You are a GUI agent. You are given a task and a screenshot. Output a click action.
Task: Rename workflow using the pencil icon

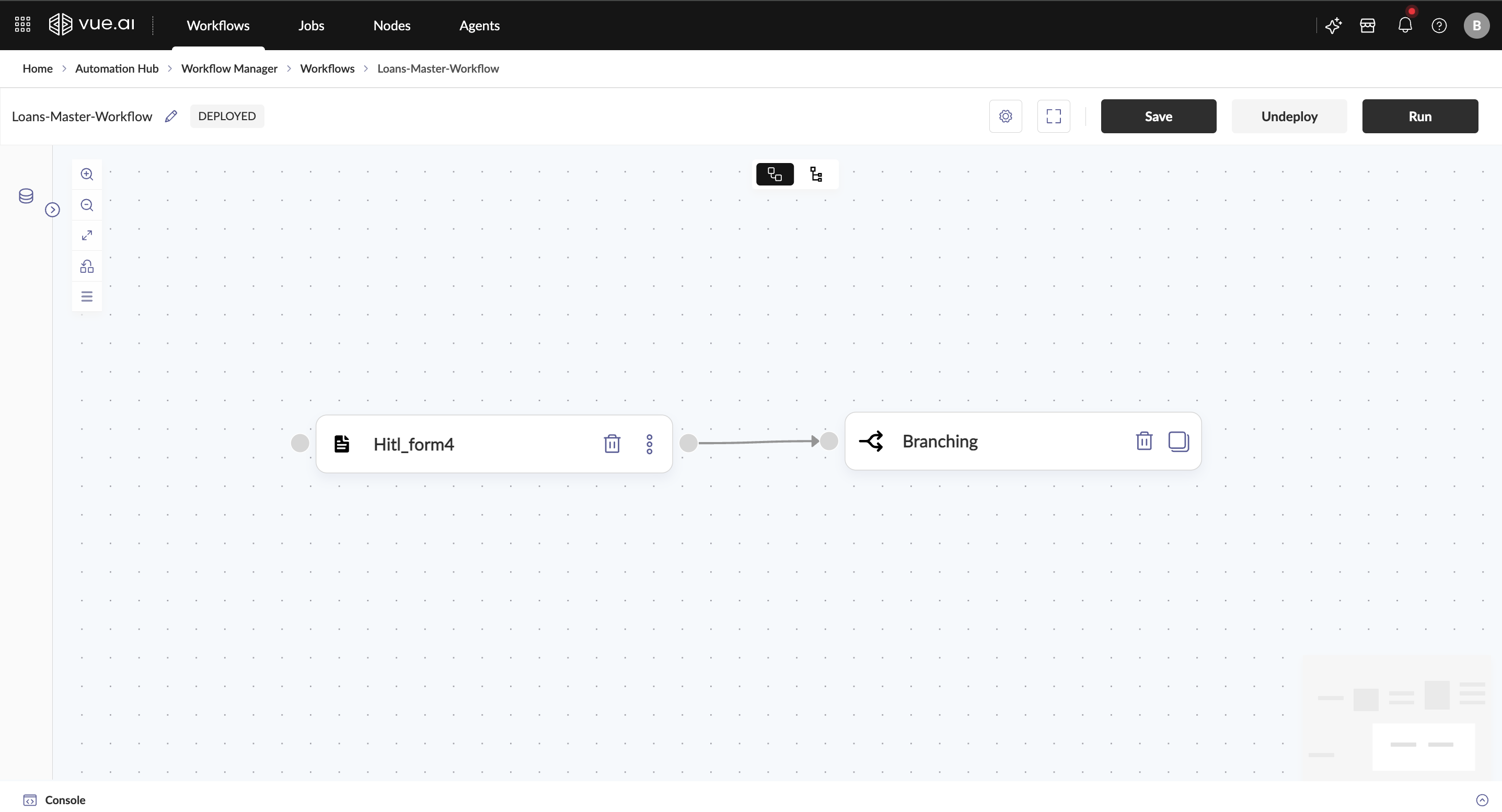[171, 117]
